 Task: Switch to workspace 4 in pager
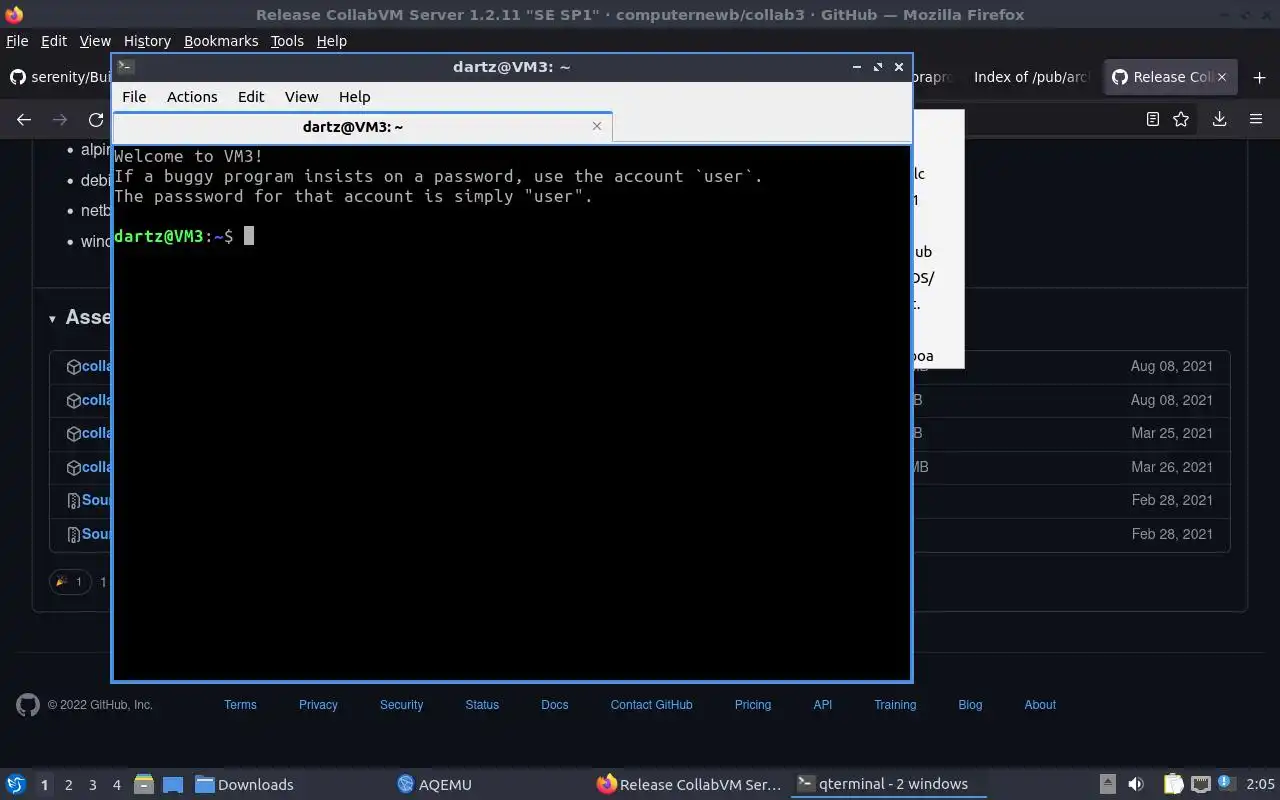[x=117, y=785]
